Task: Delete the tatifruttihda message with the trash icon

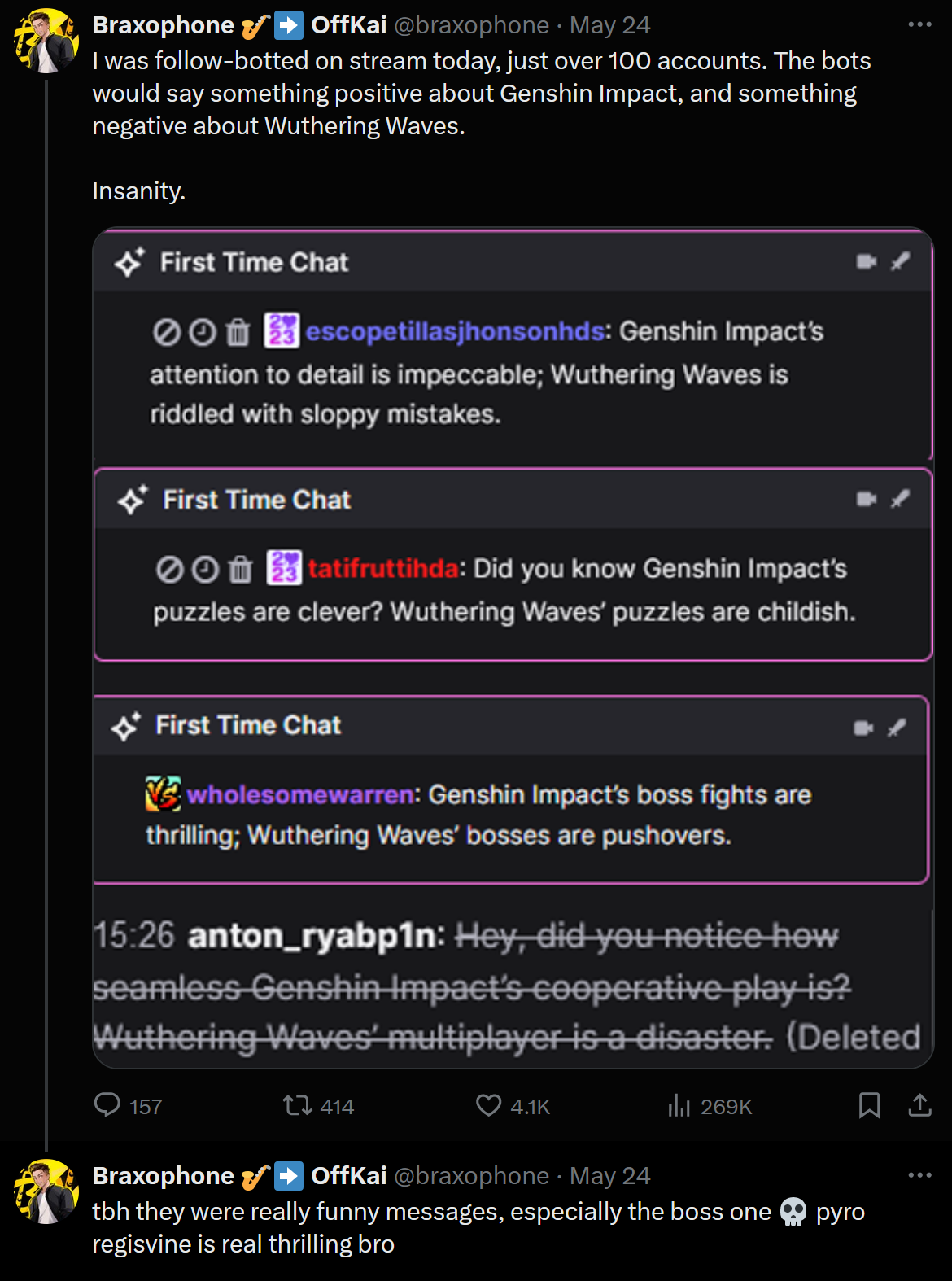Action: 241,570
